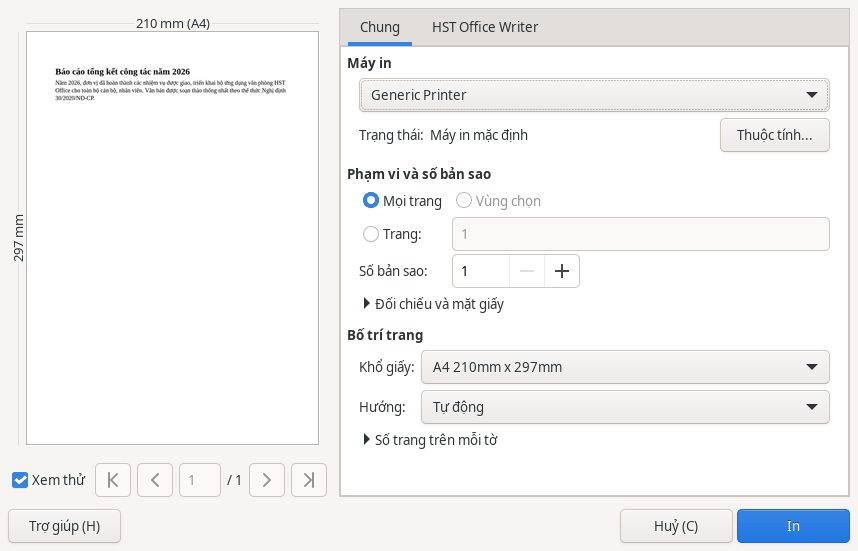Click Trợ giúp (H) help button
Image resolution: width=858 pixels, height=551 pixels.
coord(65,526)
